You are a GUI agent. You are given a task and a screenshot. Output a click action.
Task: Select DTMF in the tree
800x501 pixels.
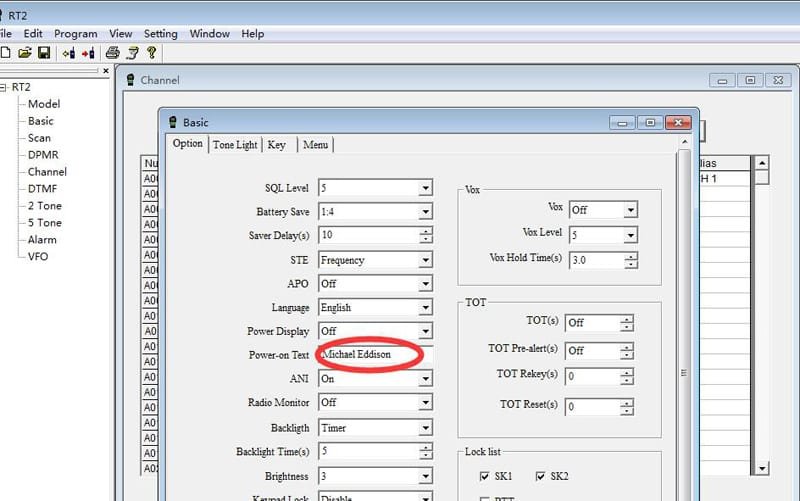pyautogui.click(x=42, y=189)
